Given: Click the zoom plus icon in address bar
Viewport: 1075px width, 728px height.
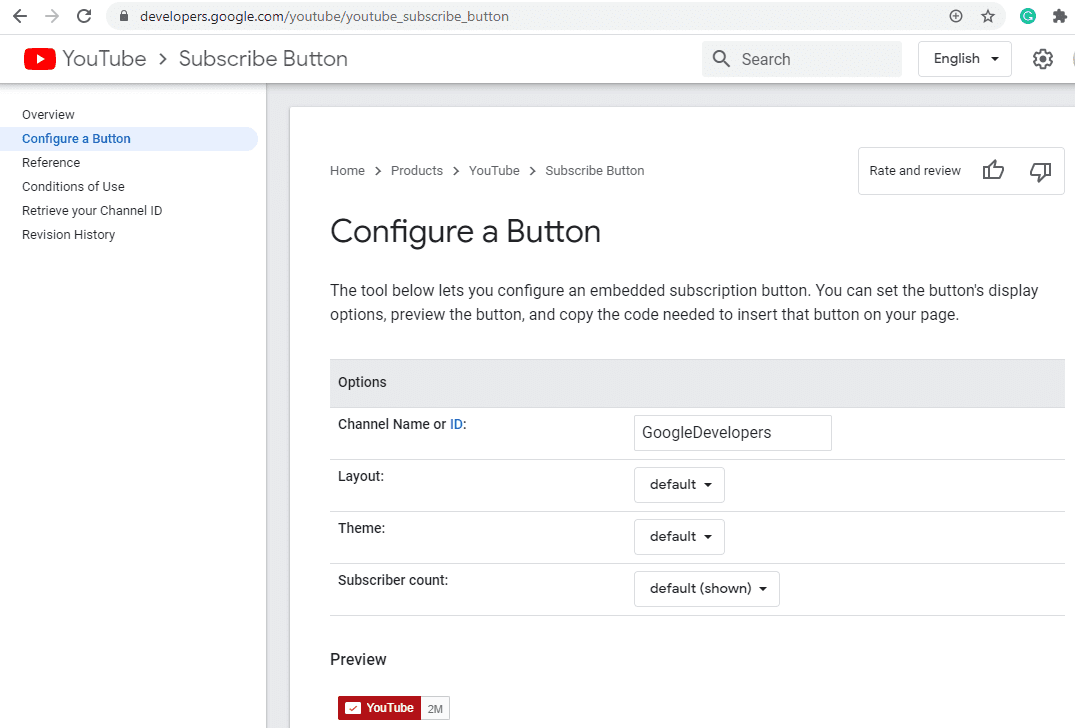Looking at the screenshot, I should click(x=956, y=16).
